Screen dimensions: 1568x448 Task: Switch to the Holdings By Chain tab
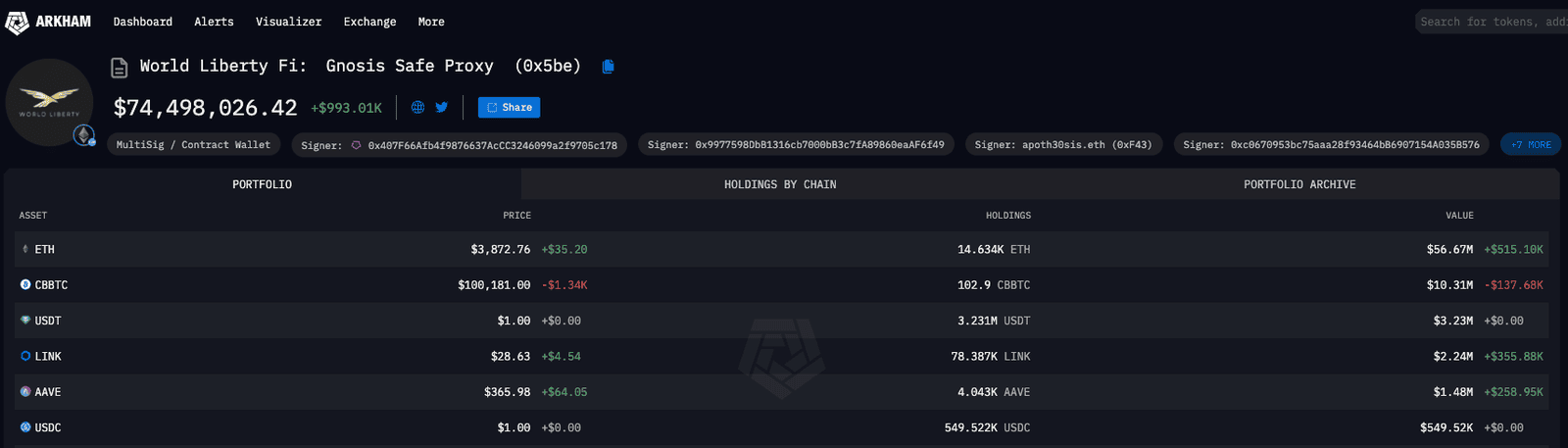(780, 184)
